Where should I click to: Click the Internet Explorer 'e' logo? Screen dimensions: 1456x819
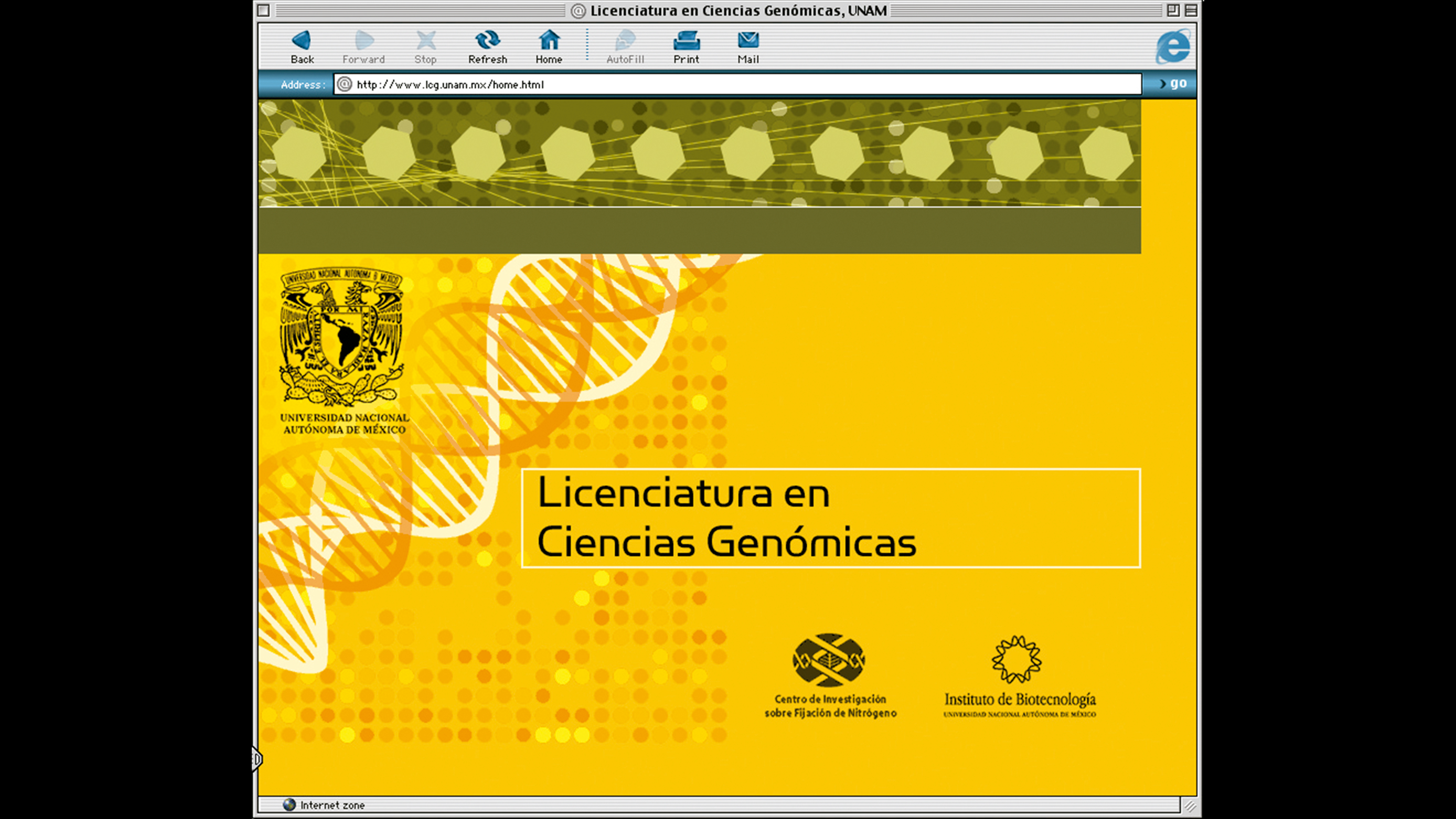1173,46
